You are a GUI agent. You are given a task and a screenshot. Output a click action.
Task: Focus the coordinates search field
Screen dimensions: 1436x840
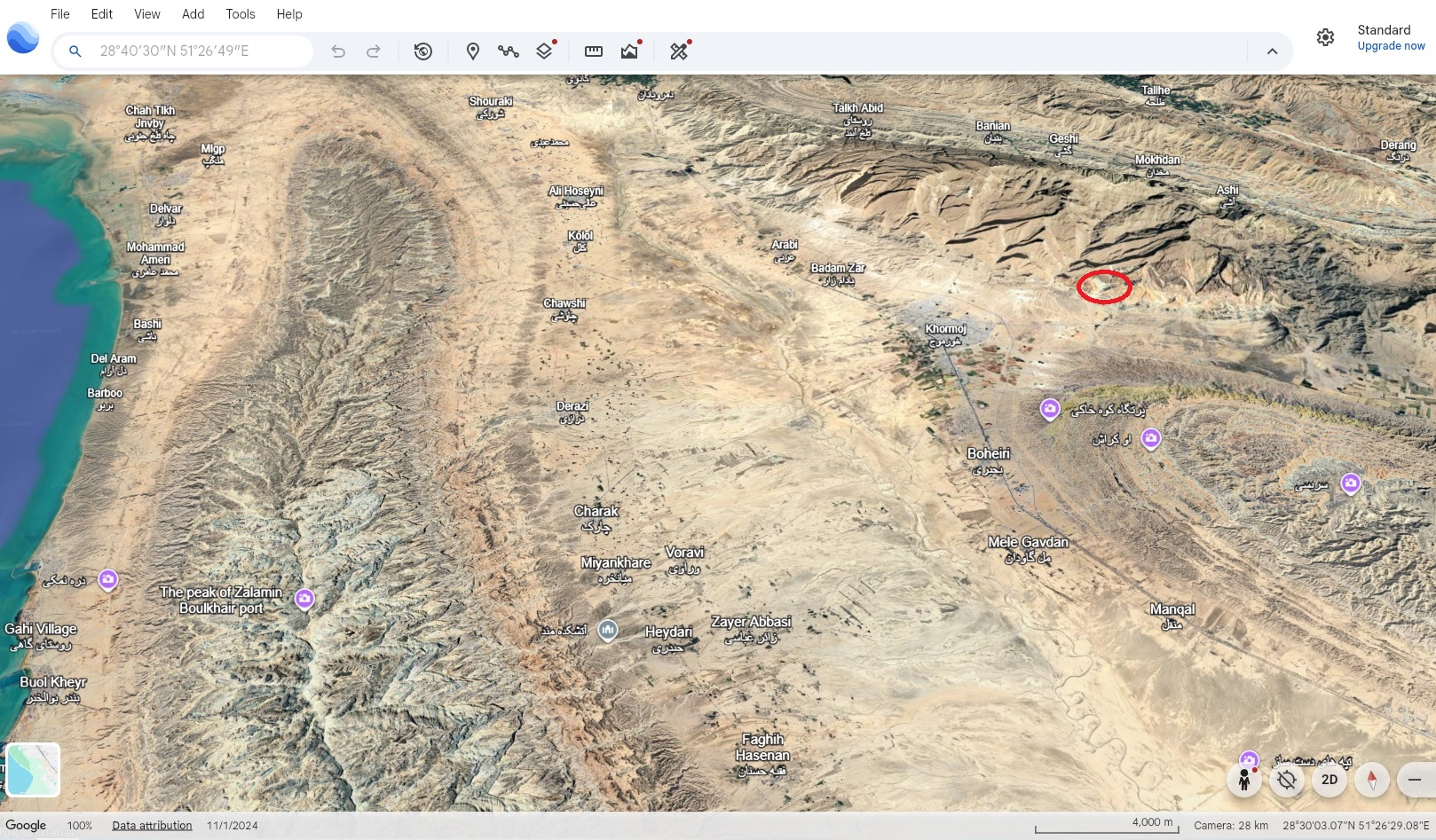pos(183,51)
